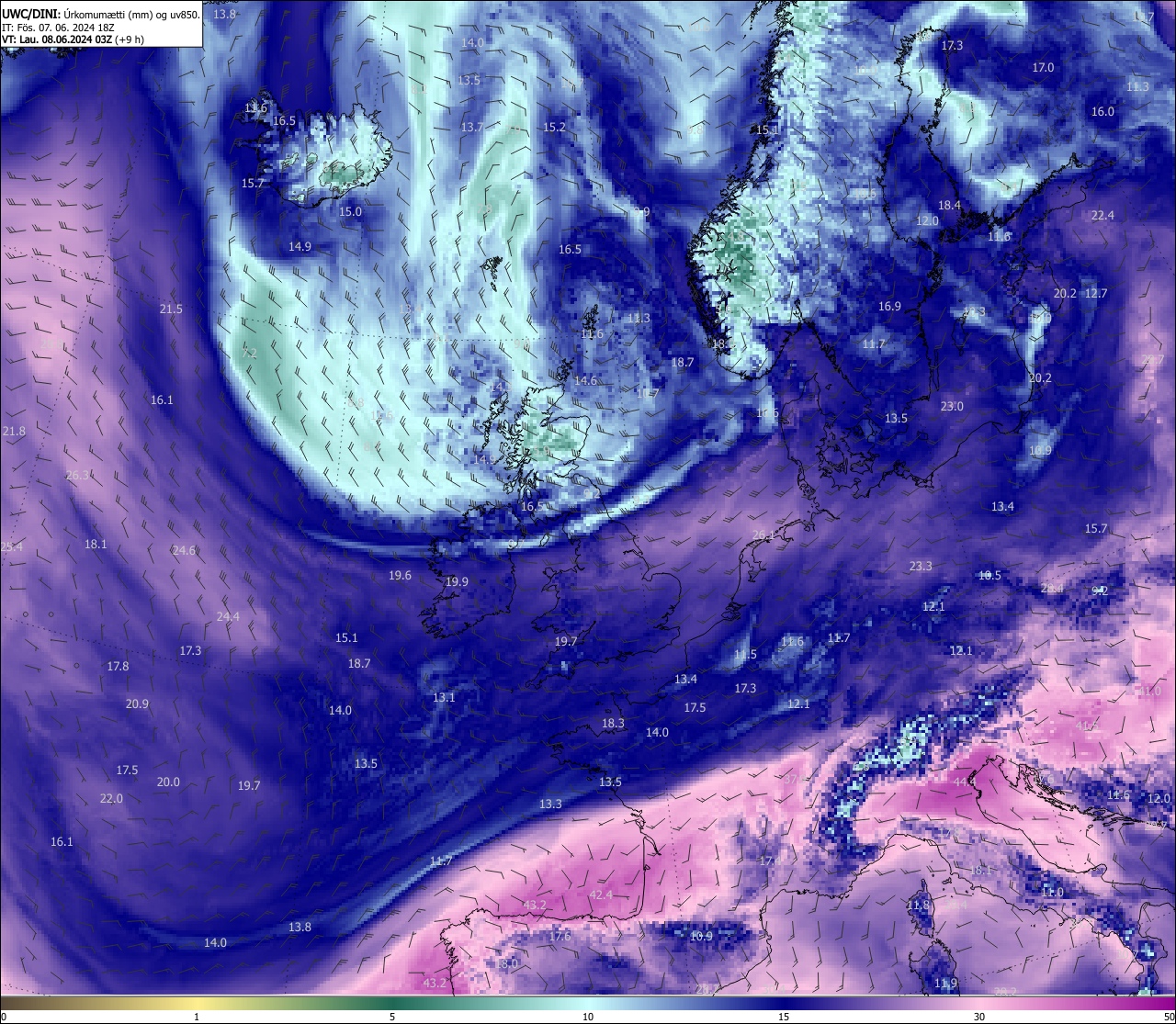
Task: Click the map value 25.4
Action: click(x=12, y=547)
